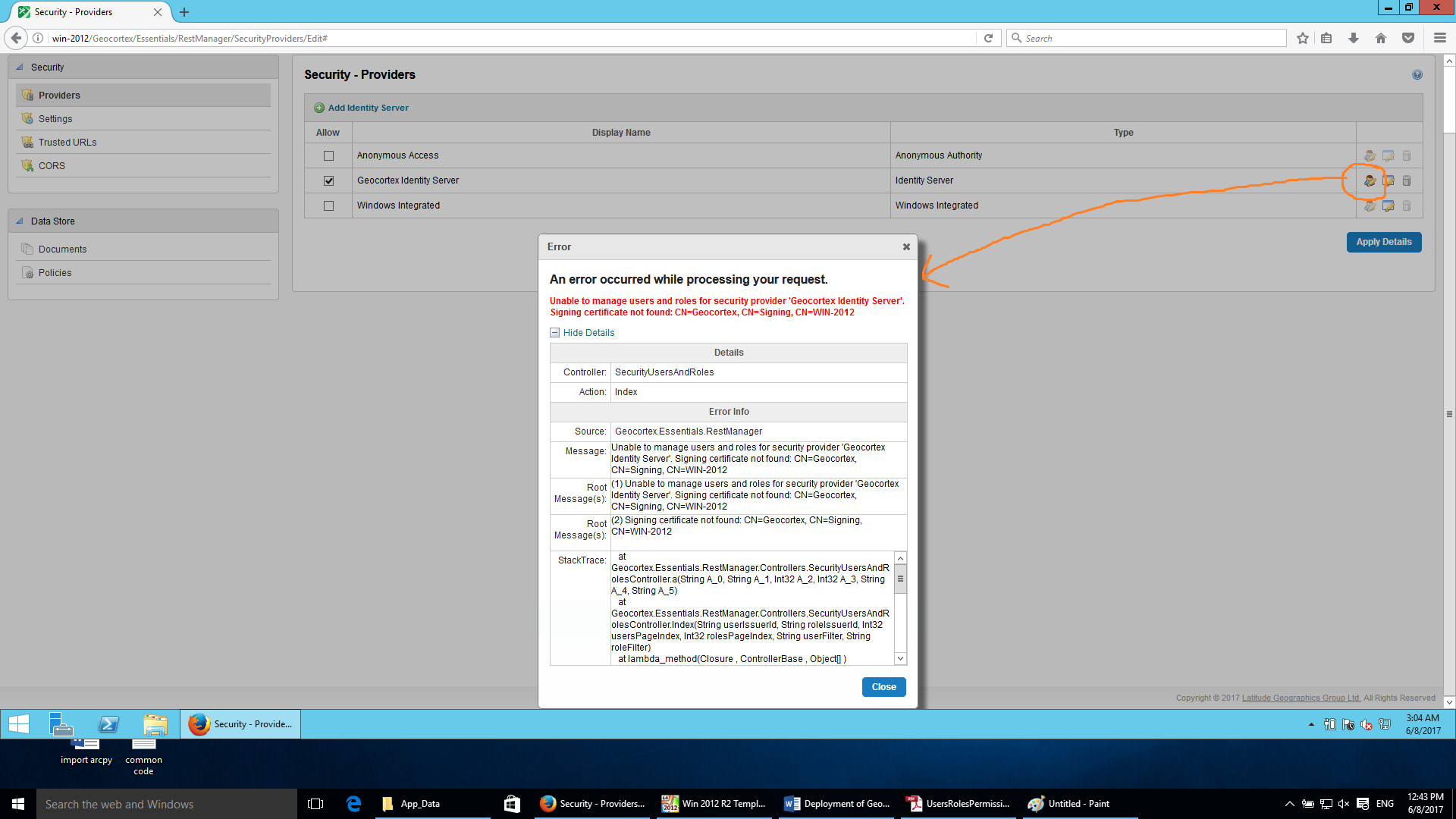This screenshot has width=1456, height=819.
Task: Click the Firefox Search field
Action: coord(1147,38)
